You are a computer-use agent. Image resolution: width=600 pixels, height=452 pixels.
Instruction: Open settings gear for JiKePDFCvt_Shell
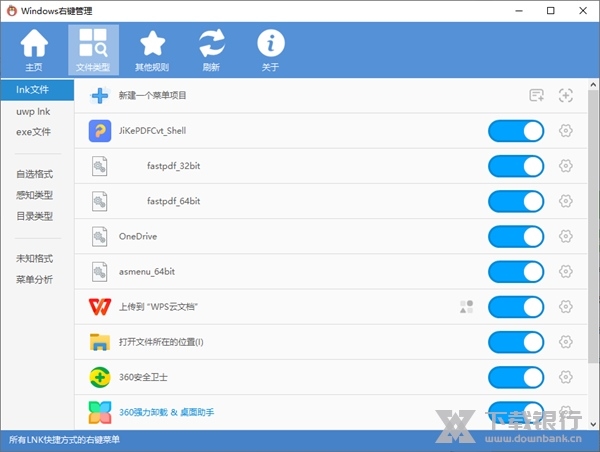[566, 131]
